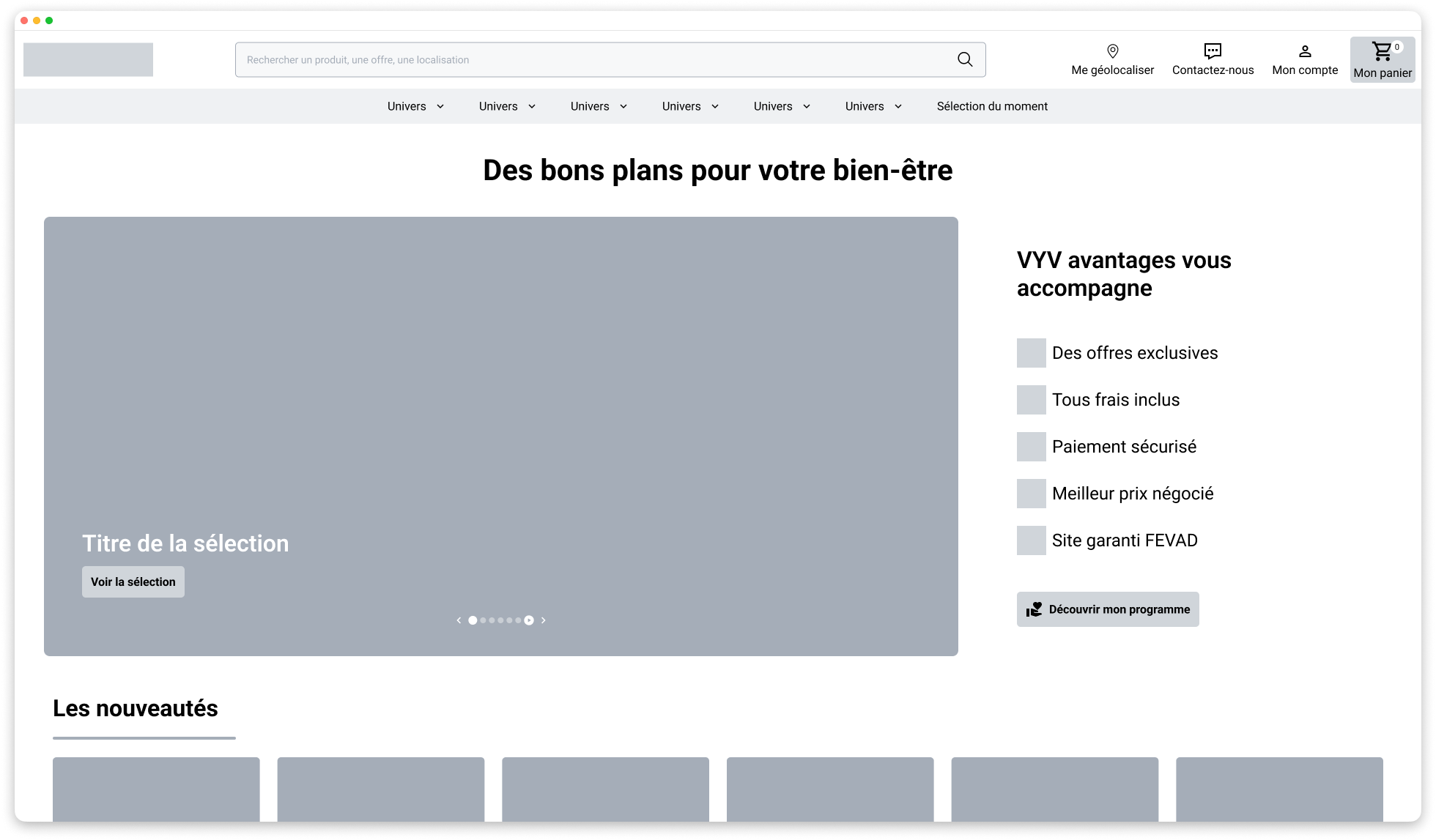The width and height of the screenshot is (1436, 840).
Task: Open the Mon panier shopping cart
Action: click(x=1383, y=59)
